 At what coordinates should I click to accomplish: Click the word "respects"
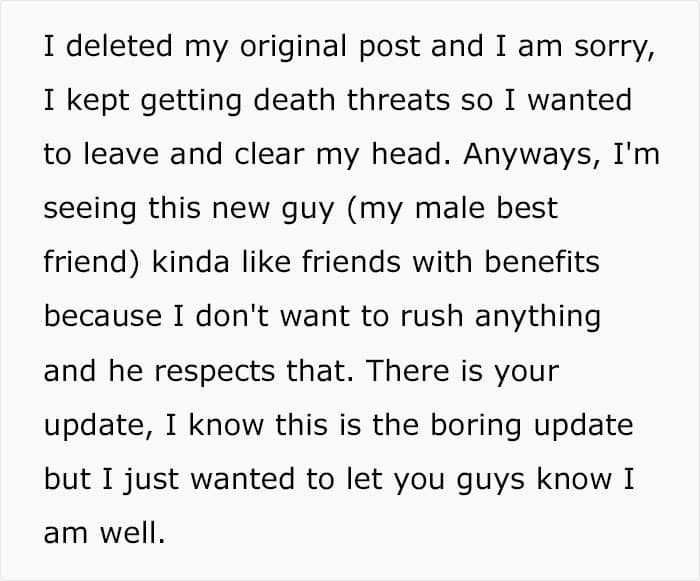tap(214, 373)
